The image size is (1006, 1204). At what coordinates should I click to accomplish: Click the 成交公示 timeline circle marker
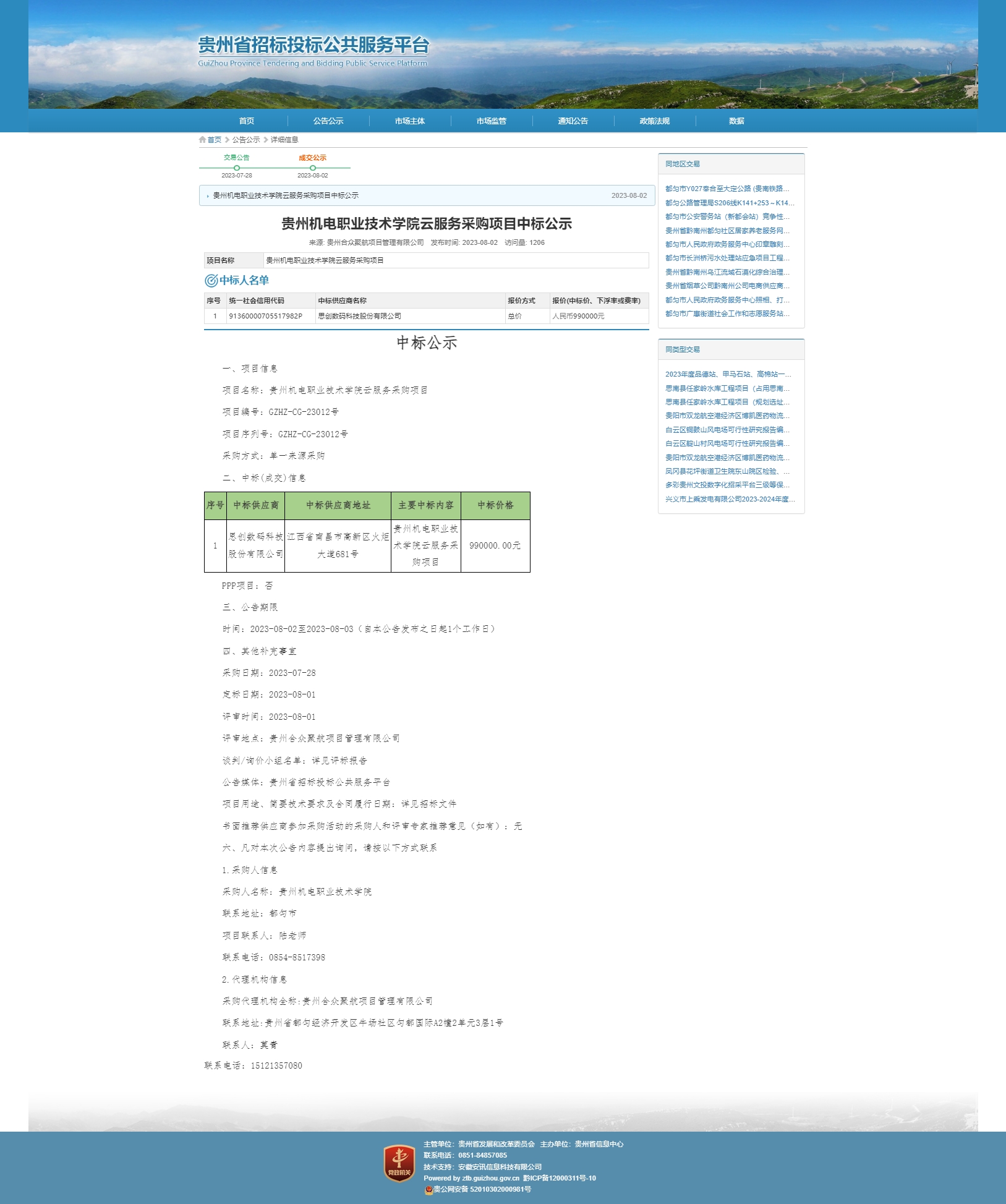coord(313,168)
